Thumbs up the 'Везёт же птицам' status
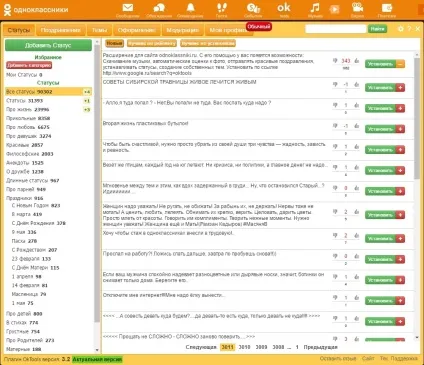This screenshot has width=424, height=365. tap(357, 167)
